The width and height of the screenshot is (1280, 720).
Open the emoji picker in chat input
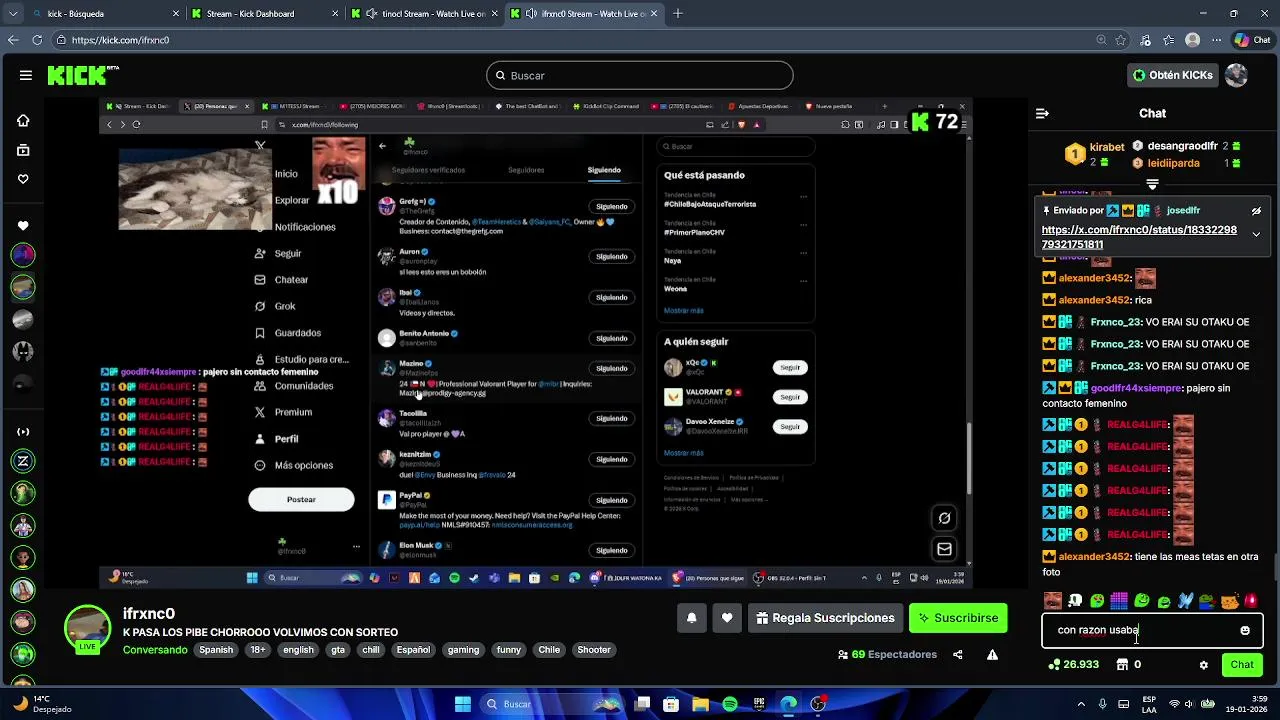(x=1245, y=631)
